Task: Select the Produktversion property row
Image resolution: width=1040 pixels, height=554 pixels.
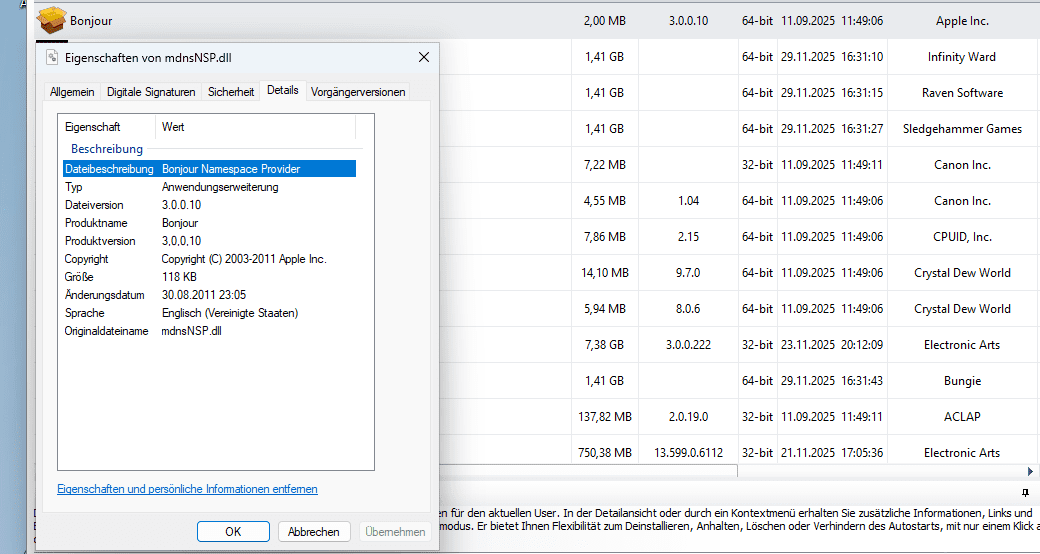Action: pyautogui.click(x=210, y=241)
